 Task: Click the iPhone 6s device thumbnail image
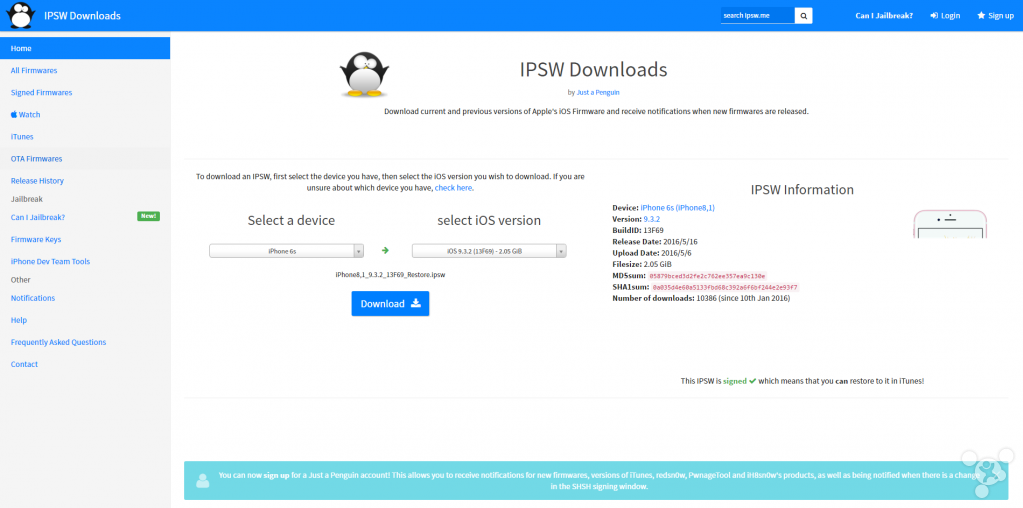950,224
